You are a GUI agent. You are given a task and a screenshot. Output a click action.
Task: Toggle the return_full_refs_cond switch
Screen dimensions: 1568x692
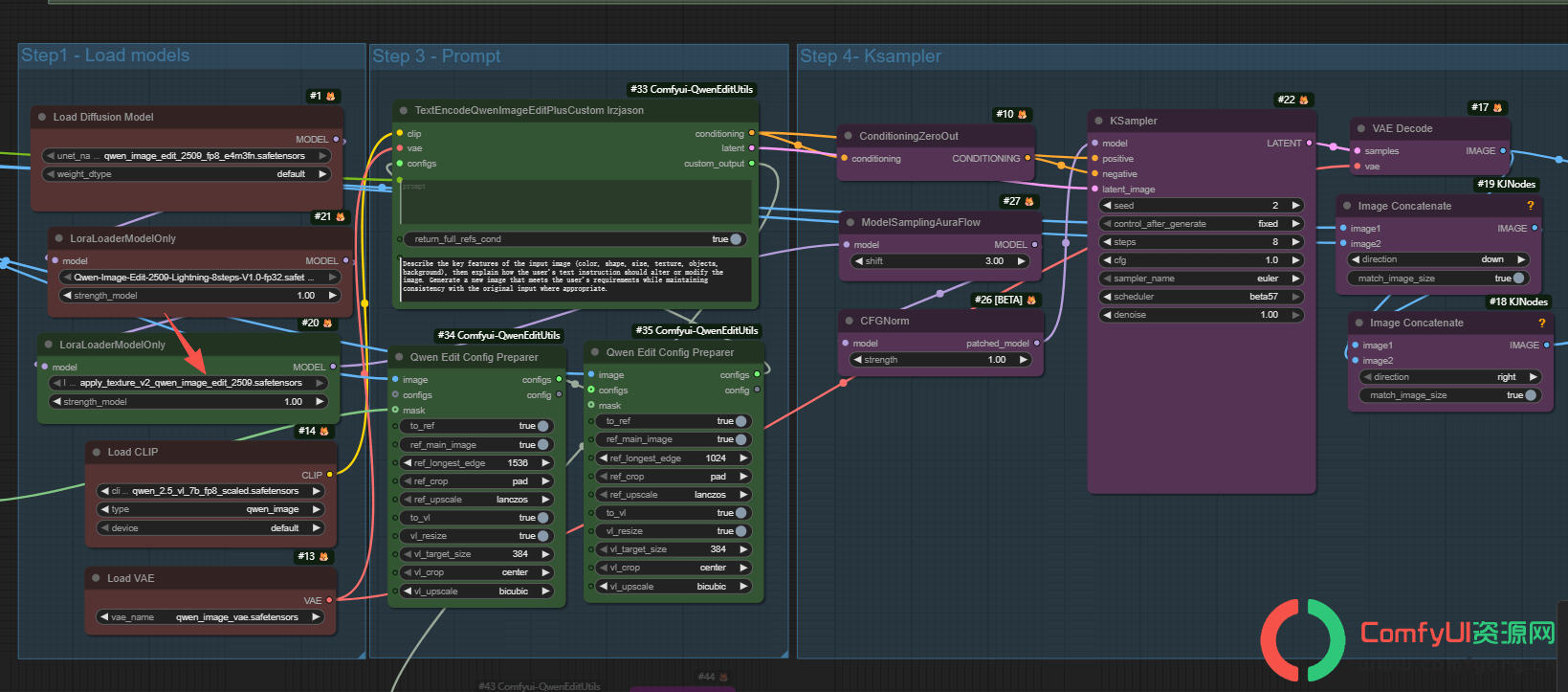click(x=736, y=239)
